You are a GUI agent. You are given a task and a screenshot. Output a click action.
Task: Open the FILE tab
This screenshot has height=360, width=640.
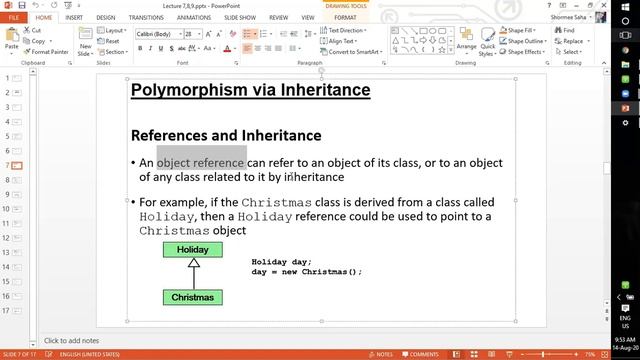point(13,18)
